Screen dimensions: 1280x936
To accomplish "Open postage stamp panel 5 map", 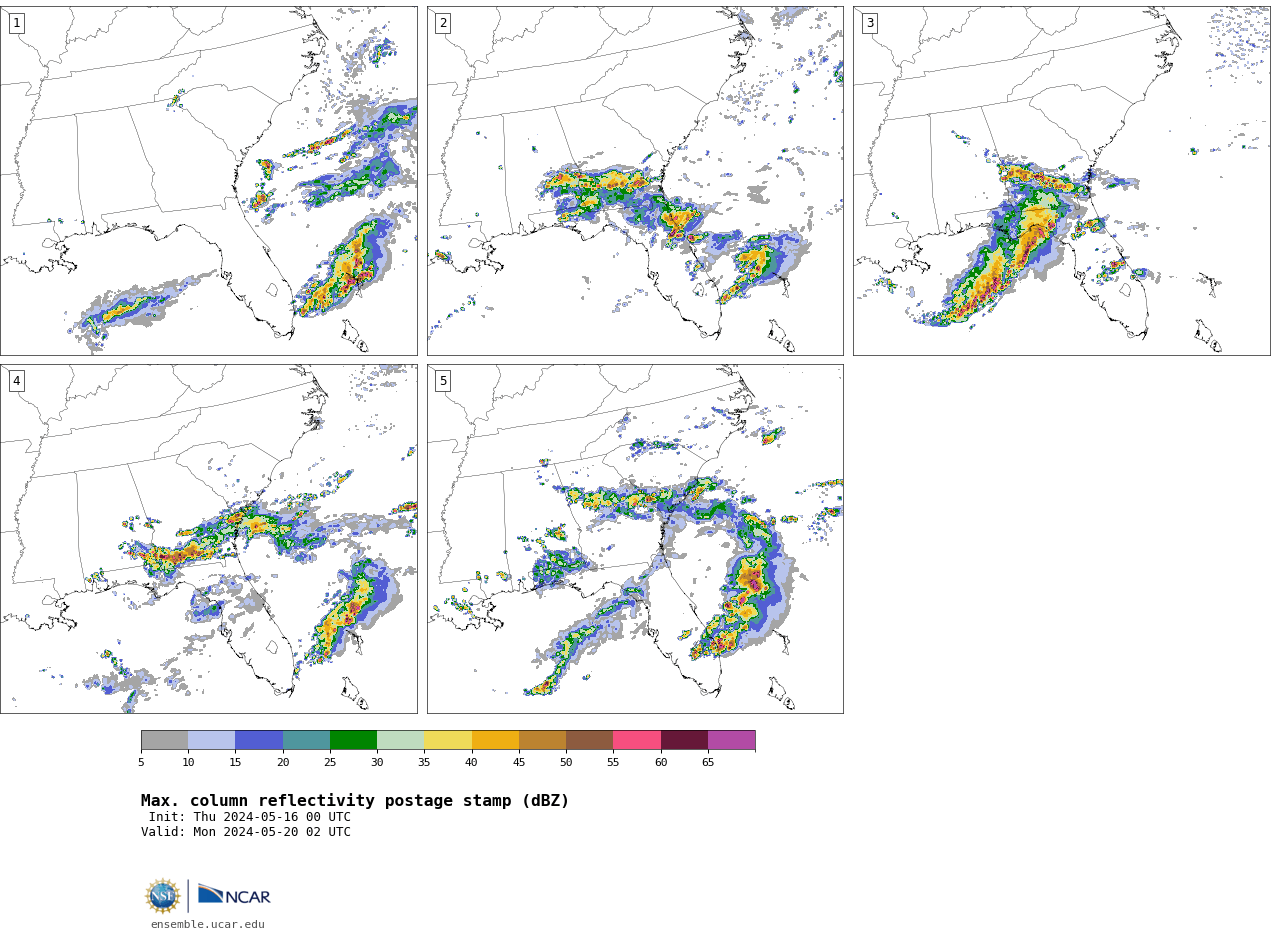I will (x=635, y=539).
